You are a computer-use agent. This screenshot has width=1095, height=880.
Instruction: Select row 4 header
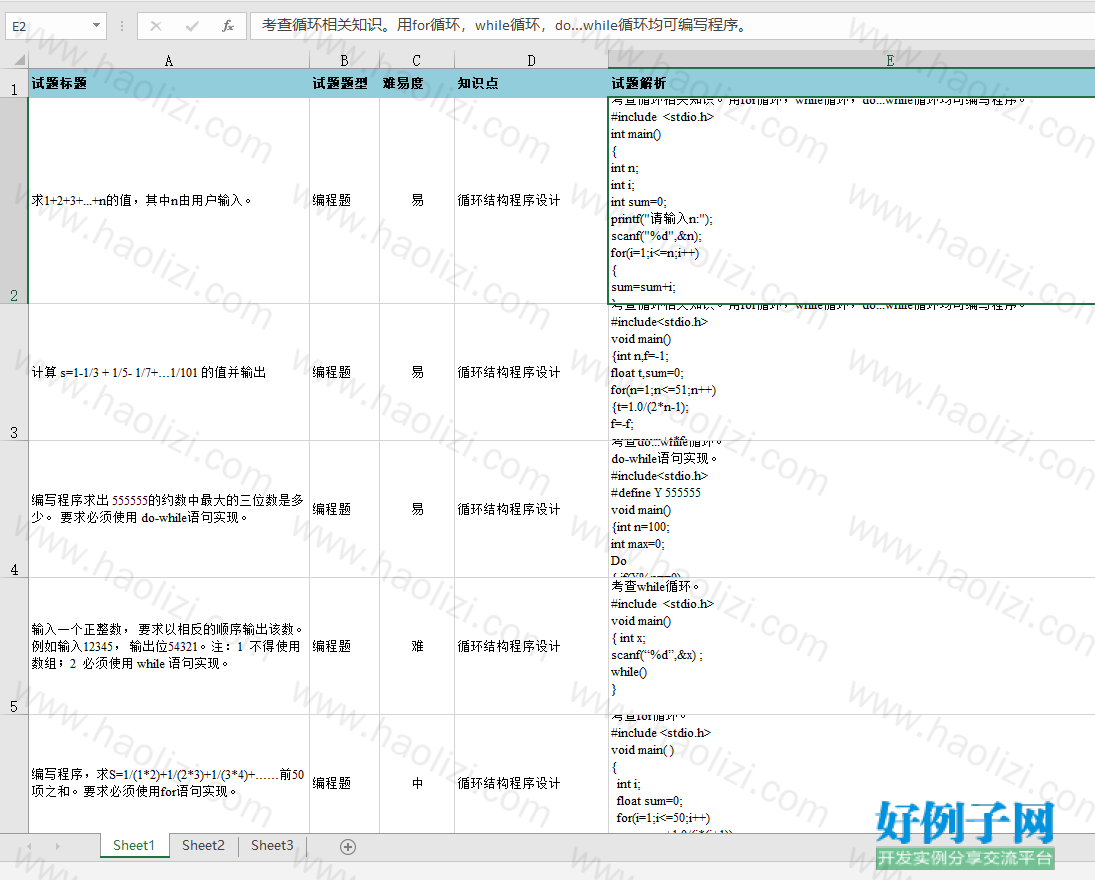[x=14, y=509]
